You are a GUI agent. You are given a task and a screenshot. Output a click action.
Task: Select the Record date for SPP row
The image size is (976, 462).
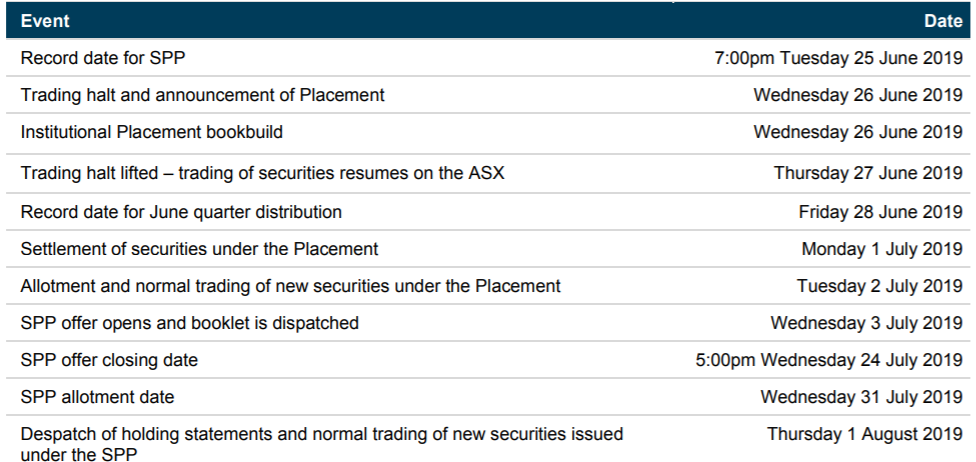[488, 58]
